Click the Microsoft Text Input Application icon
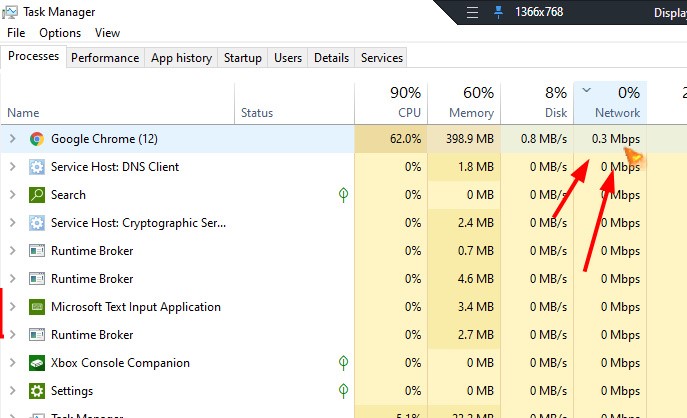Viewport: 687px width, 418px height. point(37,307)
